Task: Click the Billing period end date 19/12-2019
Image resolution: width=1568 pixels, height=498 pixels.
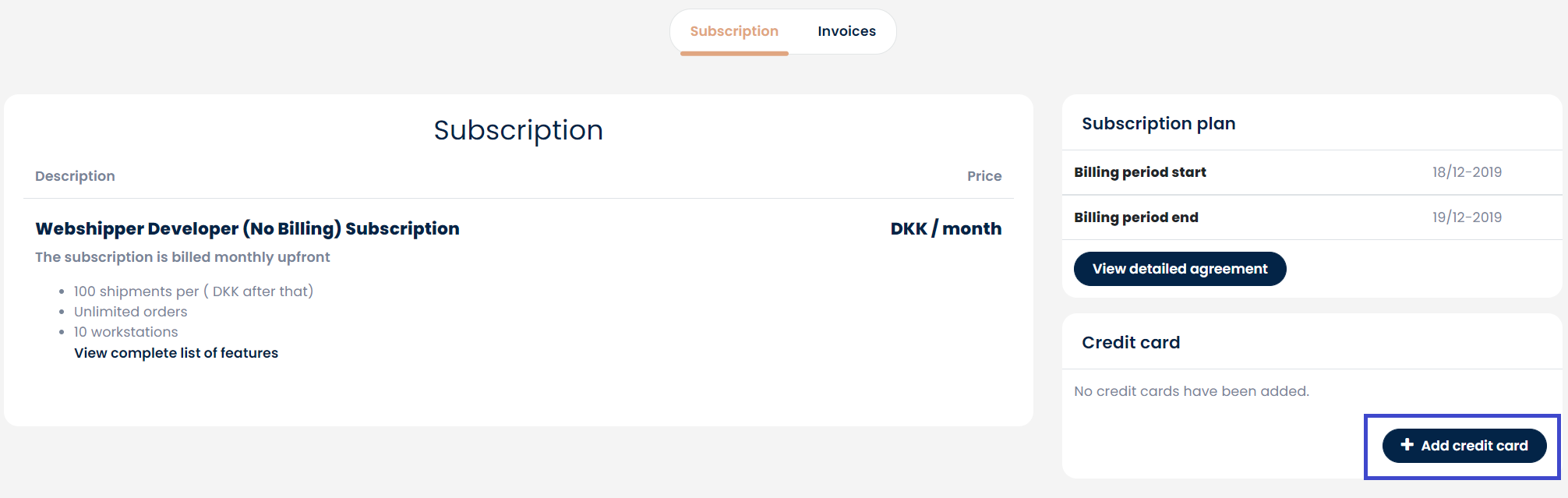Action: 1467,217
